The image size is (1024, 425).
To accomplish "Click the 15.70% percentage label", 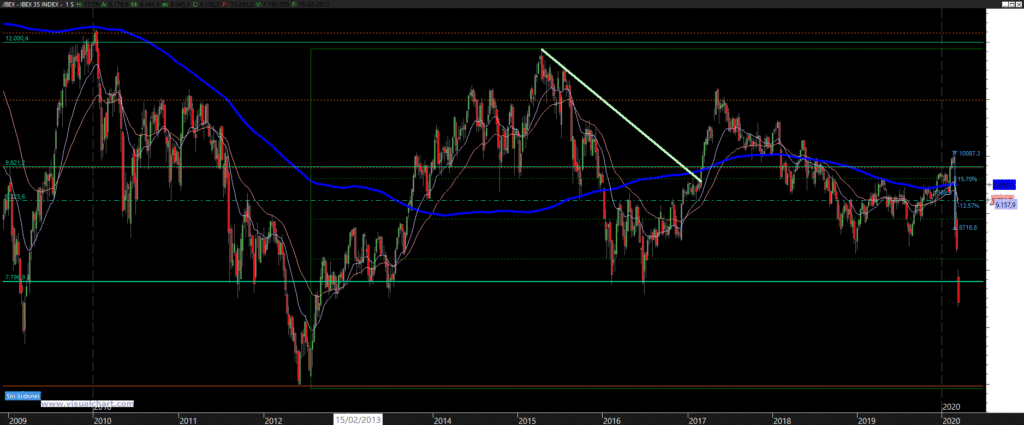I will click(x=967, y=178).
